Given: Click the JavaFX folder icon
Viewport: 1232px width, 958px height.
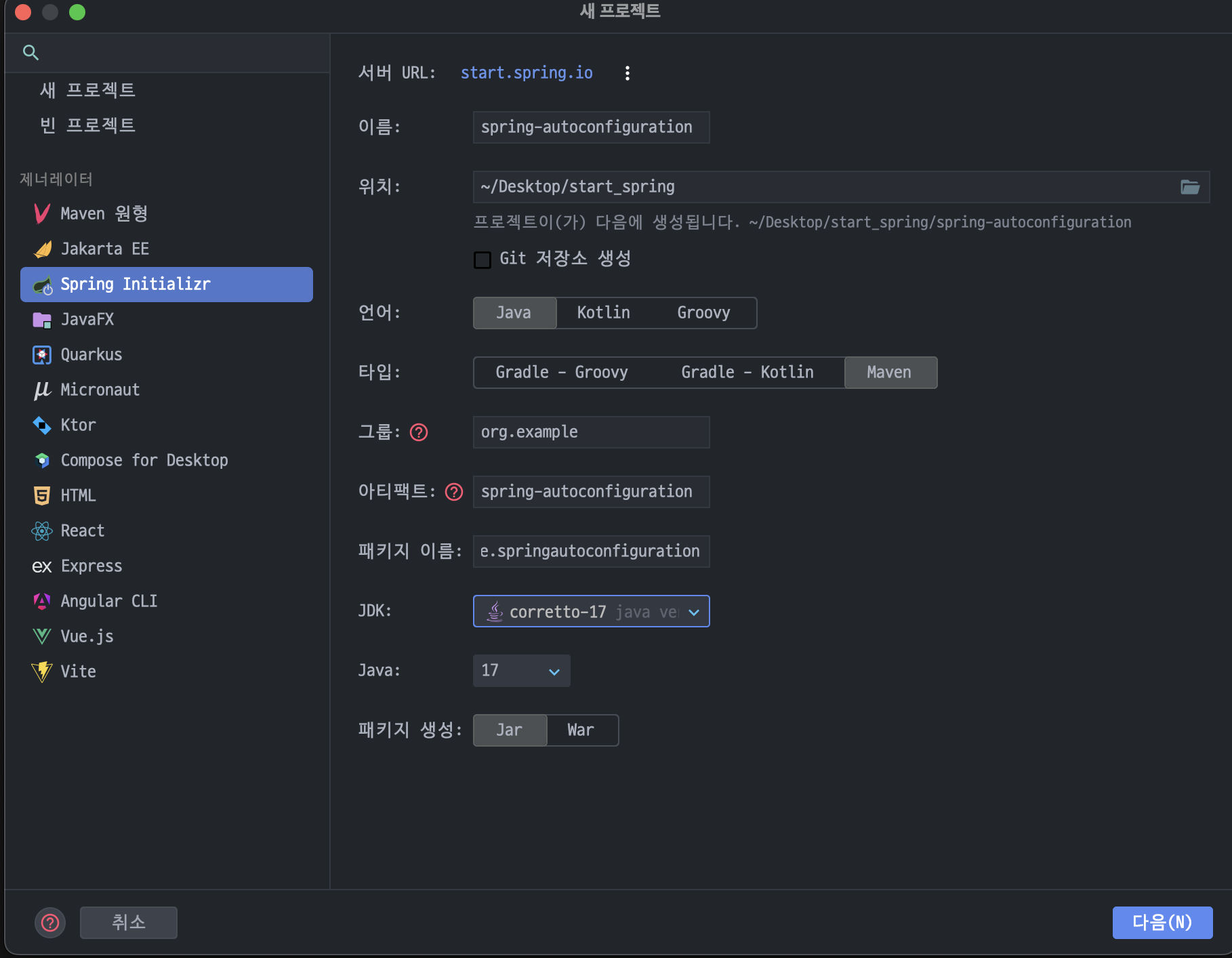Looking at the screenshot, I should pyautogui.click(x=42, y=320).
